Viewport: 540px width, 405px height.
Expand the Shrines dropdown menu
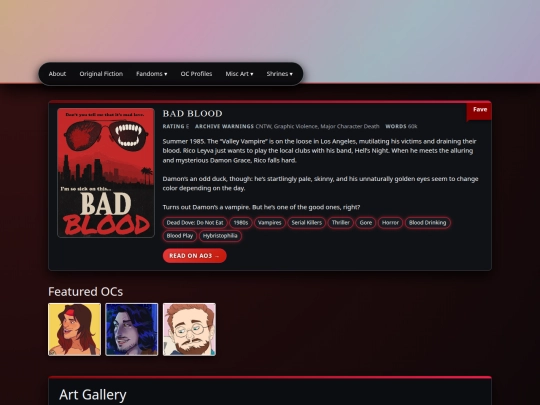coord(280,74)
